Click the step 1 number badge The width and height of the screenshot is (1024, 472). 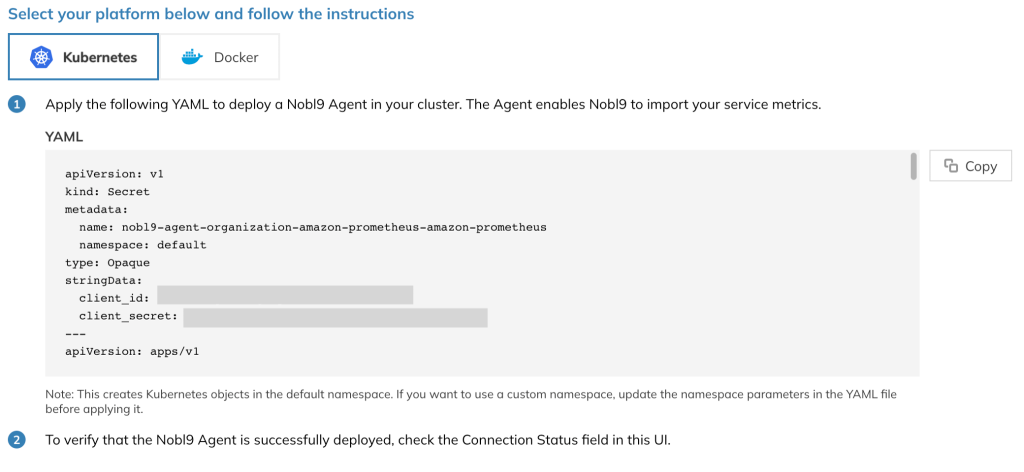[x=17, y=104]
